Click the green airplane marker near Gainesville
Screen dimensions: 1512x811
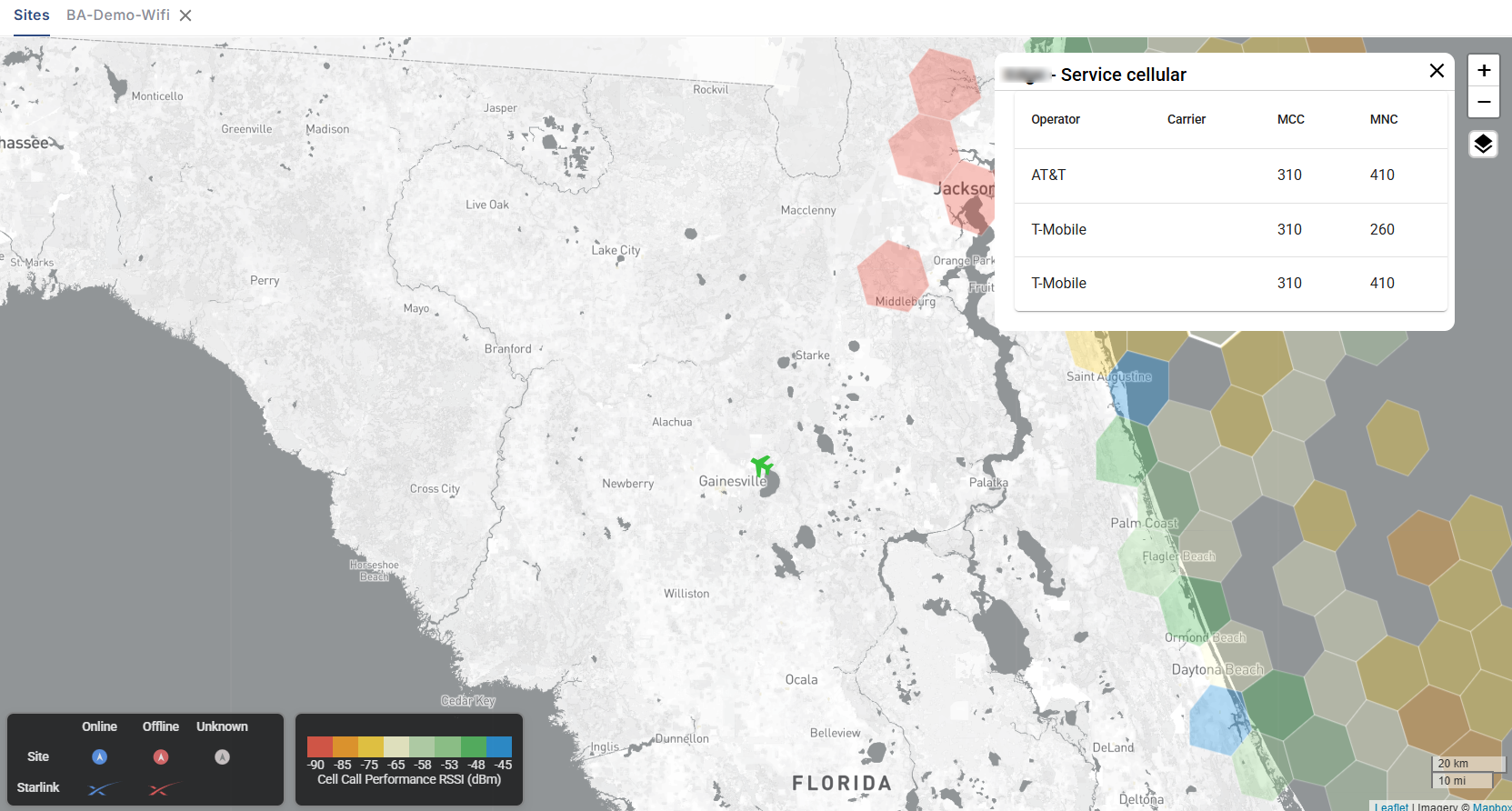click(762, 466)
